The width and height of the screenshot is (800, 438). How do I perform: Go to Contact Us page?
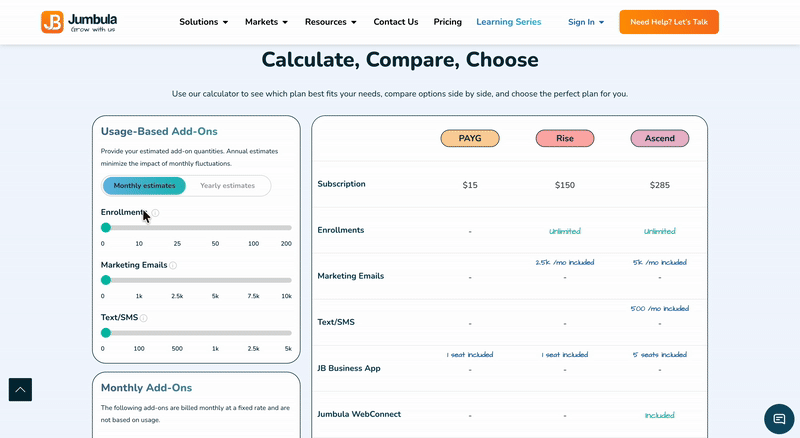pyautogui.click(x=396, y=22)
